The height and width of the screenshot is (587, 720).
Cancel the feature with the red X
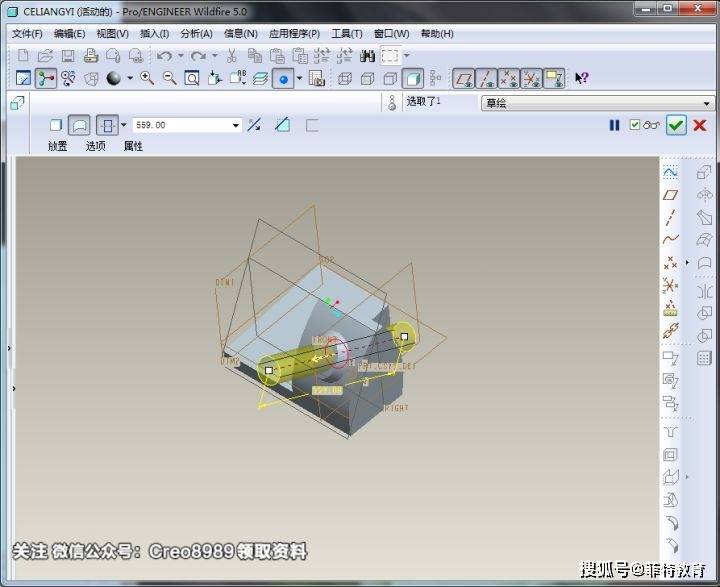pyautogui.click(x=700, y=125)
